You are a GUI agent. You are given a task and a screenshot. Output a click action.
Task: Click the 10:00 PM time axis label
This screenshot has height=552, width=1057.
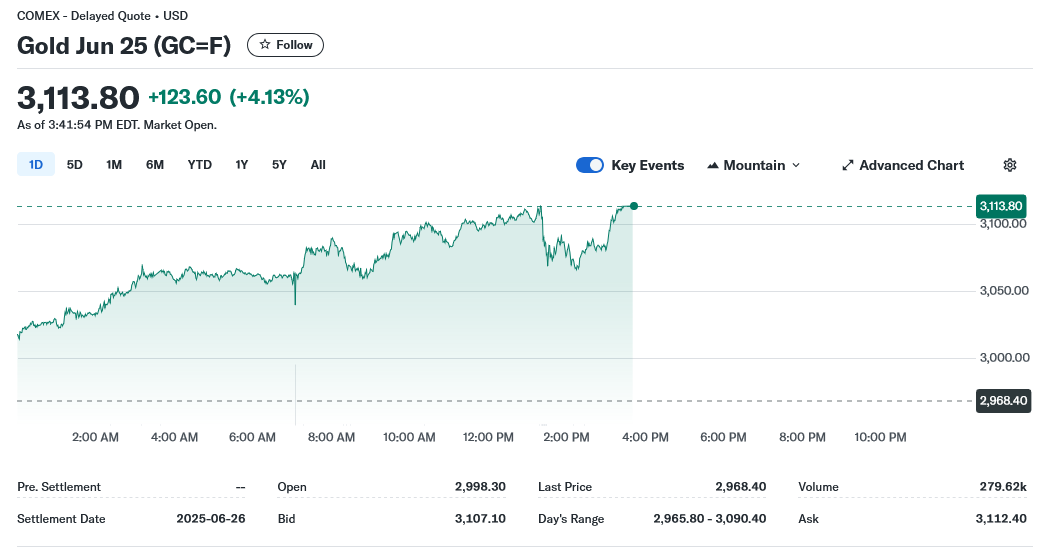tap(880, 437)
